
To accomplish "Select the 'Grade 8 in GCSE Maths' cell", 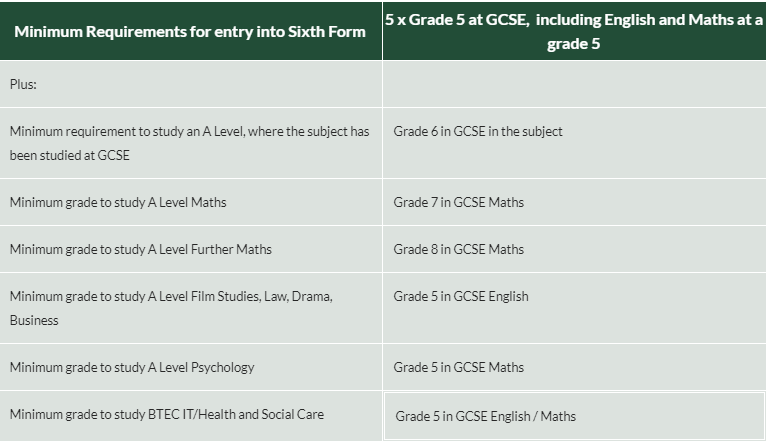I will (574, 249).
